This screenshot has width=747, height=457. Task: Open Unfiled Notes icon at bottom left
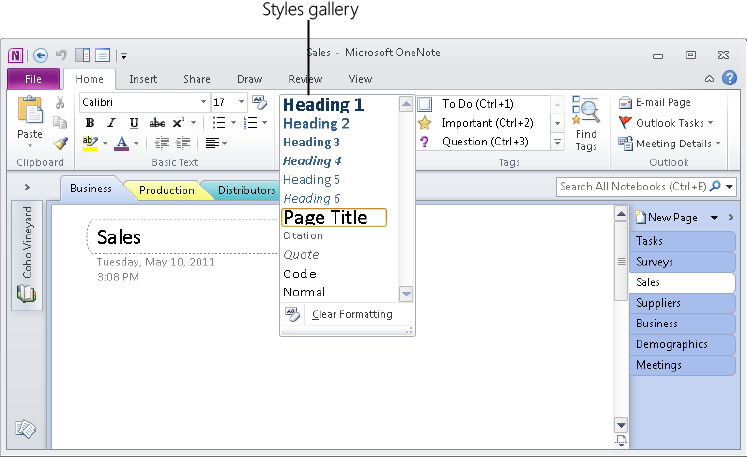click(x=25, y=429)
